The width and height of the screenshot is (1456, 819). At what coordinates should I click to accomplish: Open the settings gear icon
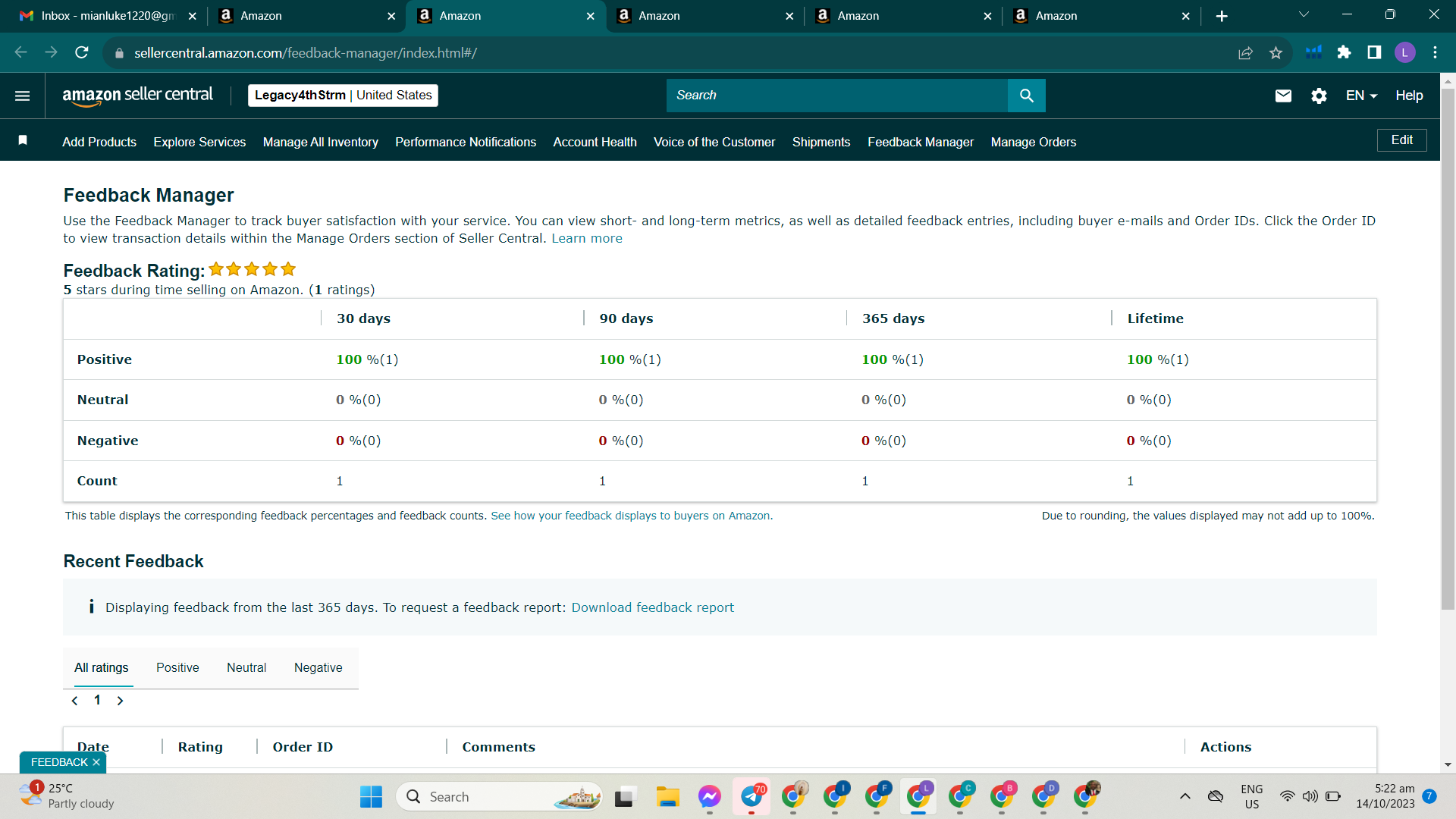coord(1319,96)
